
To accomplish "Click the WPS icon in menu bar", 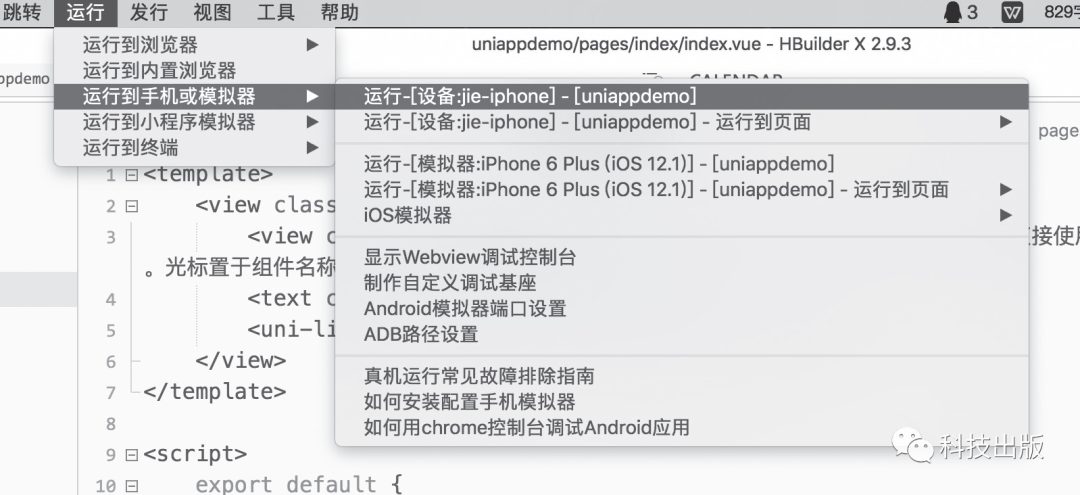I will (1012, 12).
